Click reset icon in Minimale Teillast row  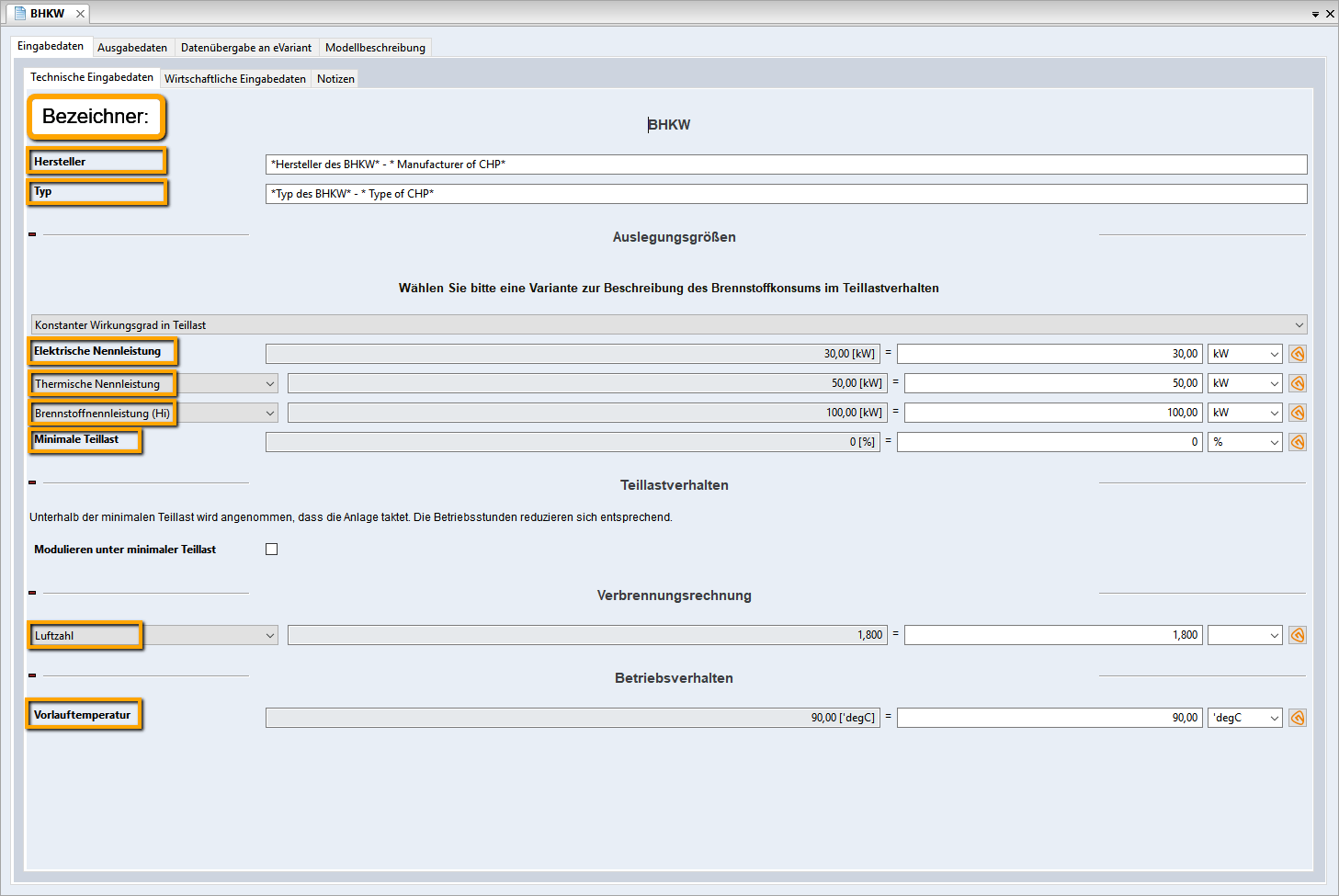(1297, 442)
